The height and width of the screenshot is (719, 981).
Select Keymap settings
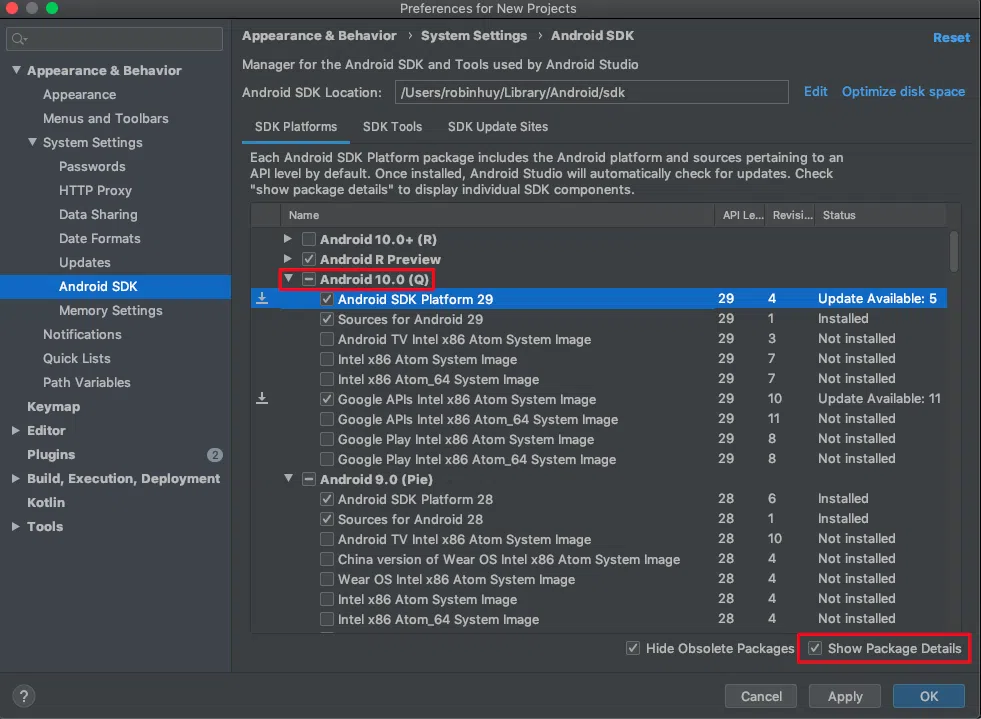coord(53,407)
